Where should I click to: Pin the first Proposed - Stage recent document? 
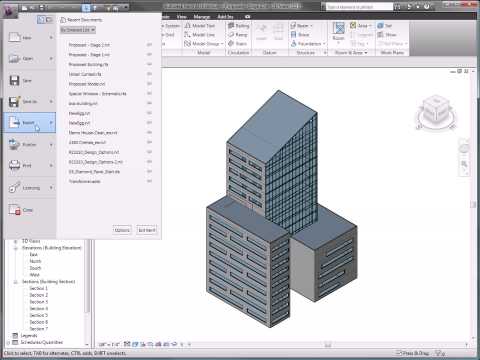coord(149,45)
